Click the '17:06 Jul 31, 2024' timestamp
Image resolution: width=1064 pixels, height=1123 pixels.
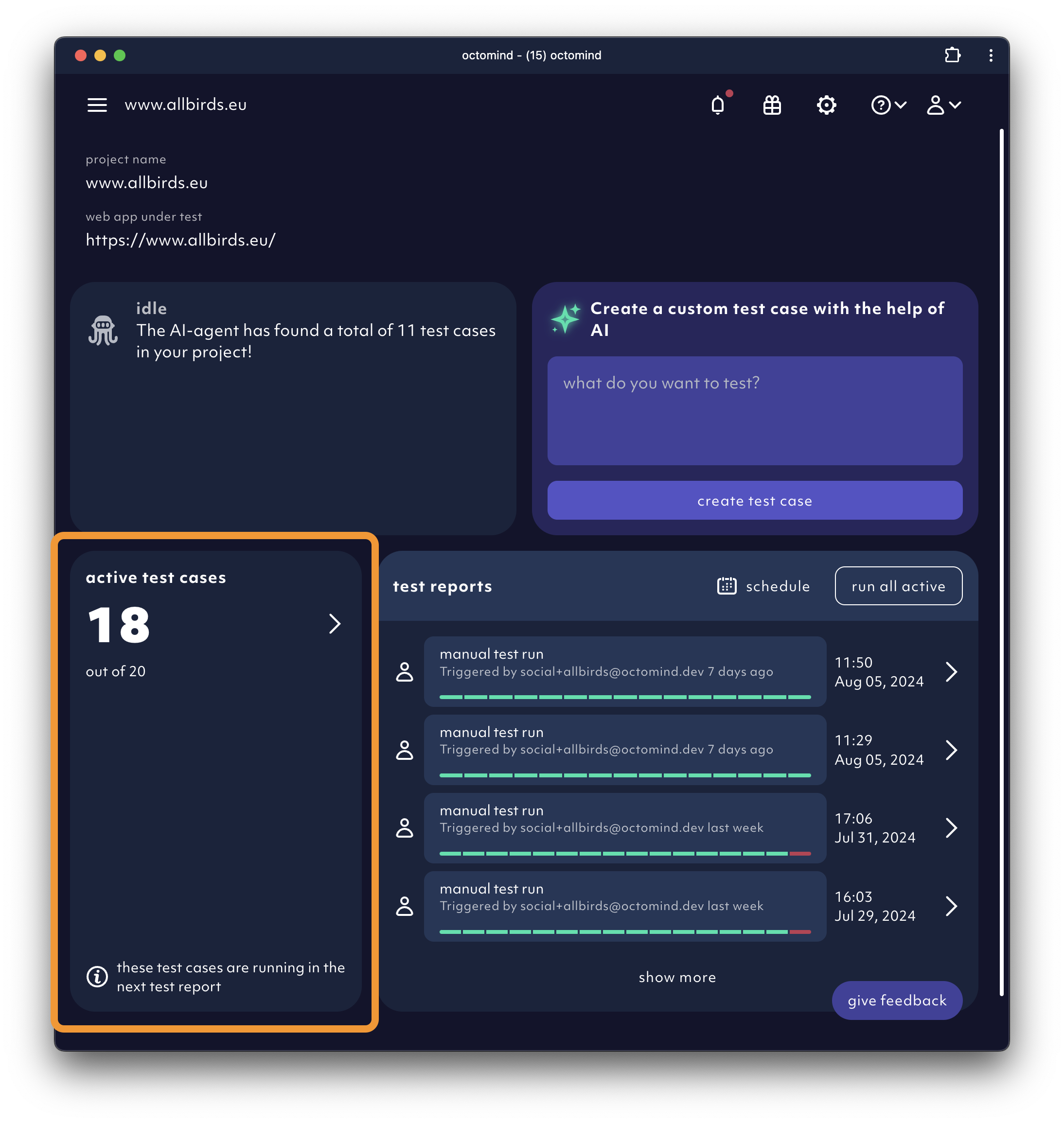(875, 828)
